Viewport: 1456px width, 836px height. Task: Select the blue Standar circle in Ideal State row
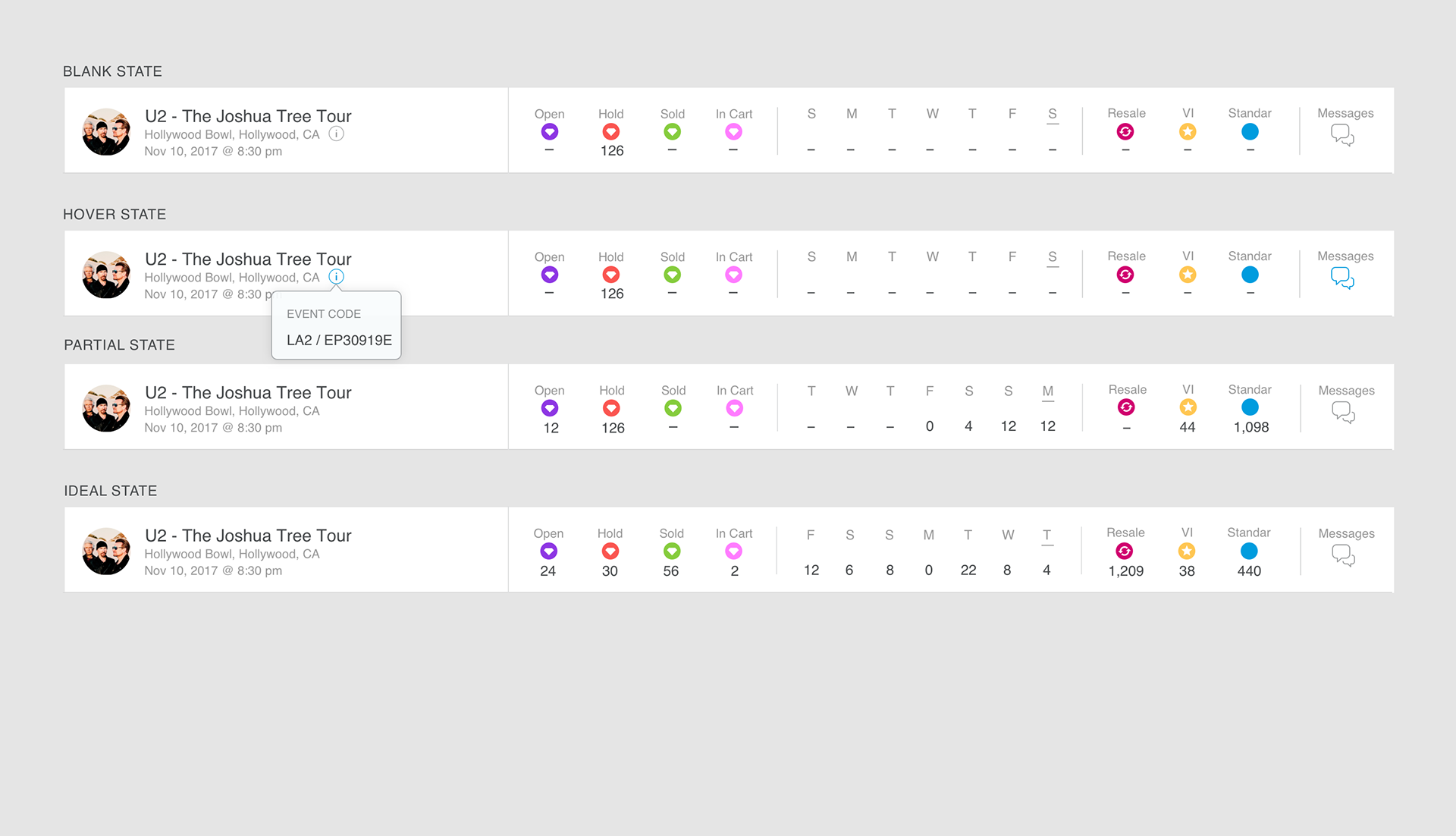coord(1249,552)
